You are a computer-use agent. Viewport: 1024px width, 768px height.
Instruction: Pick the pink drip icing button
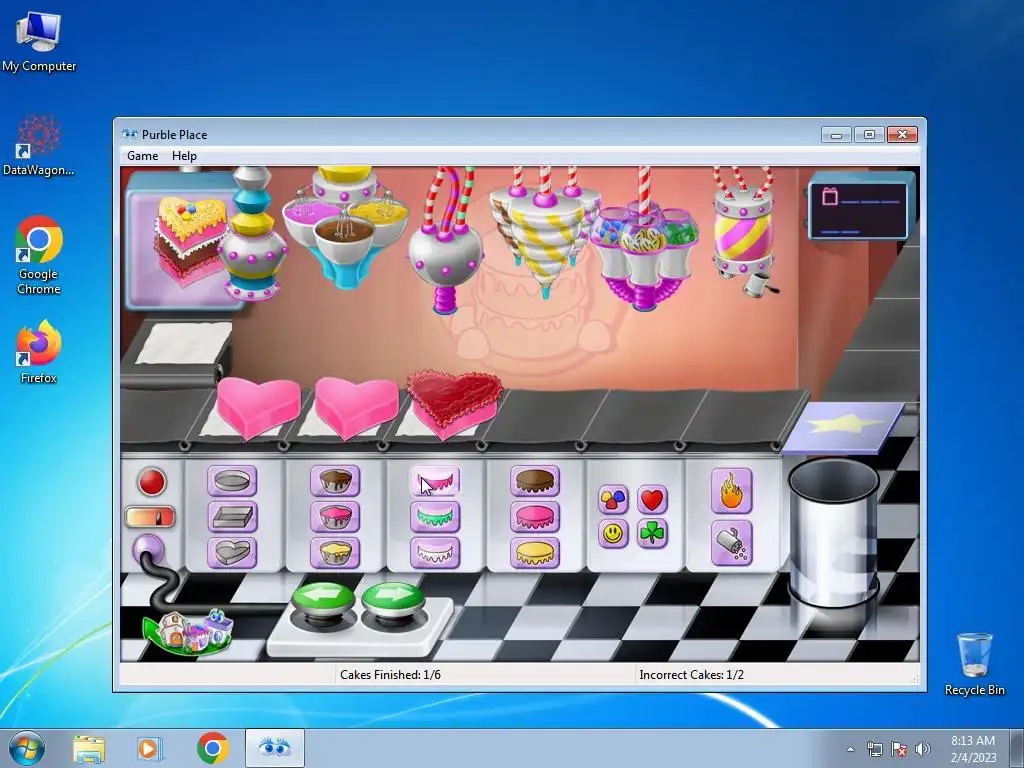point(435,481)
